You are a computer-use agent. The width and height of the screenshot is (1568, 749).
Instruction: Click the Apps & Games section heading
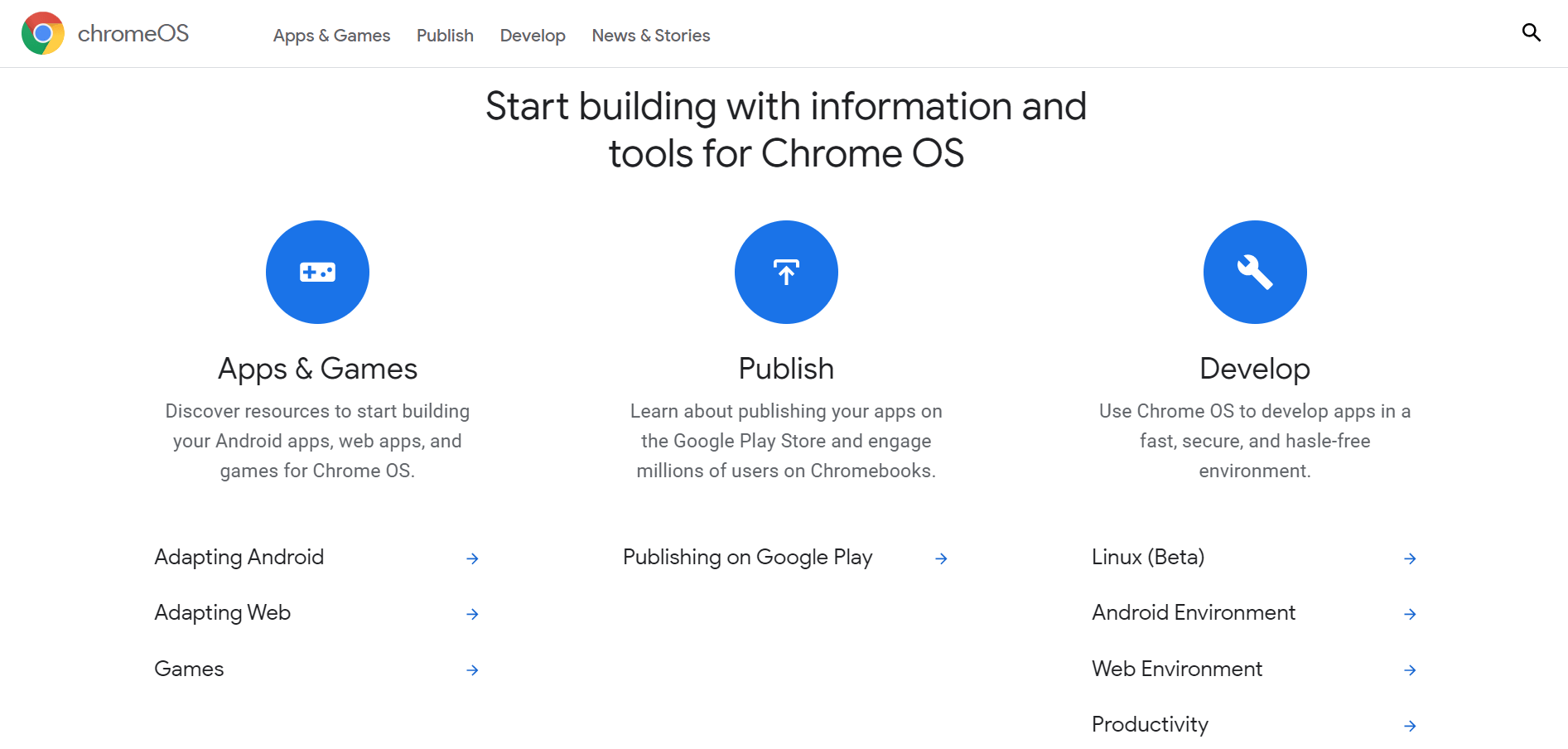click(317, 369)
